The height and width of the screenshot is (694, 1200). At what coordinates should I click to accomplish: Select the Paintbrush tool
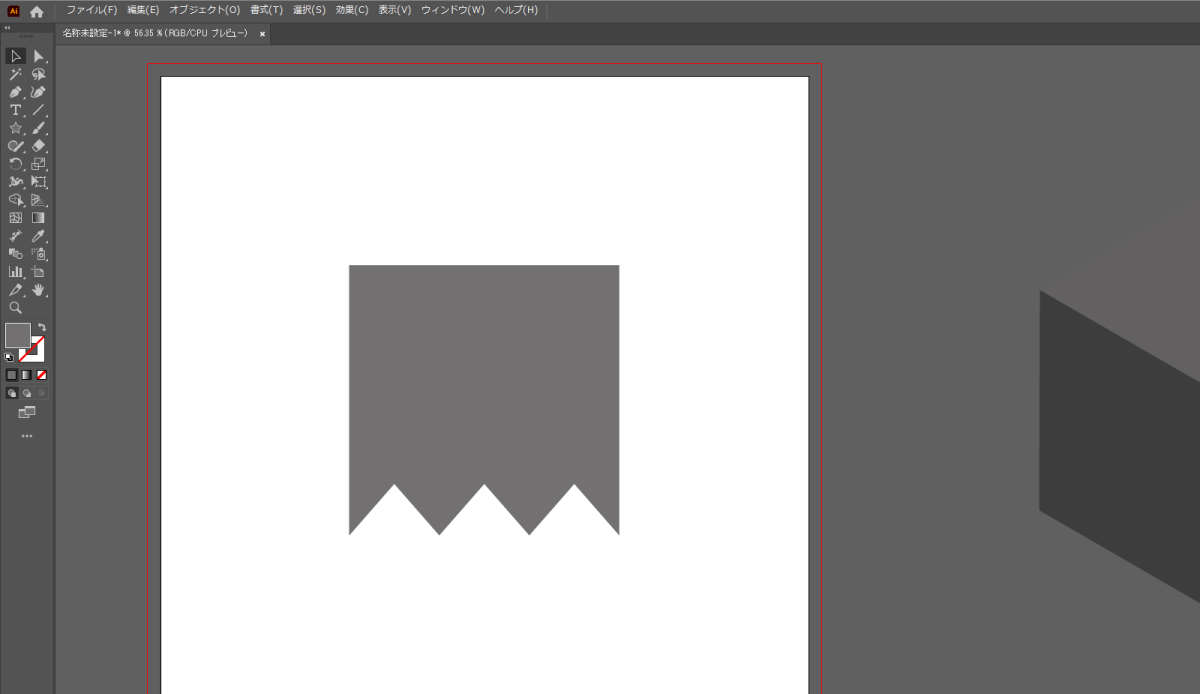point(39,128)
